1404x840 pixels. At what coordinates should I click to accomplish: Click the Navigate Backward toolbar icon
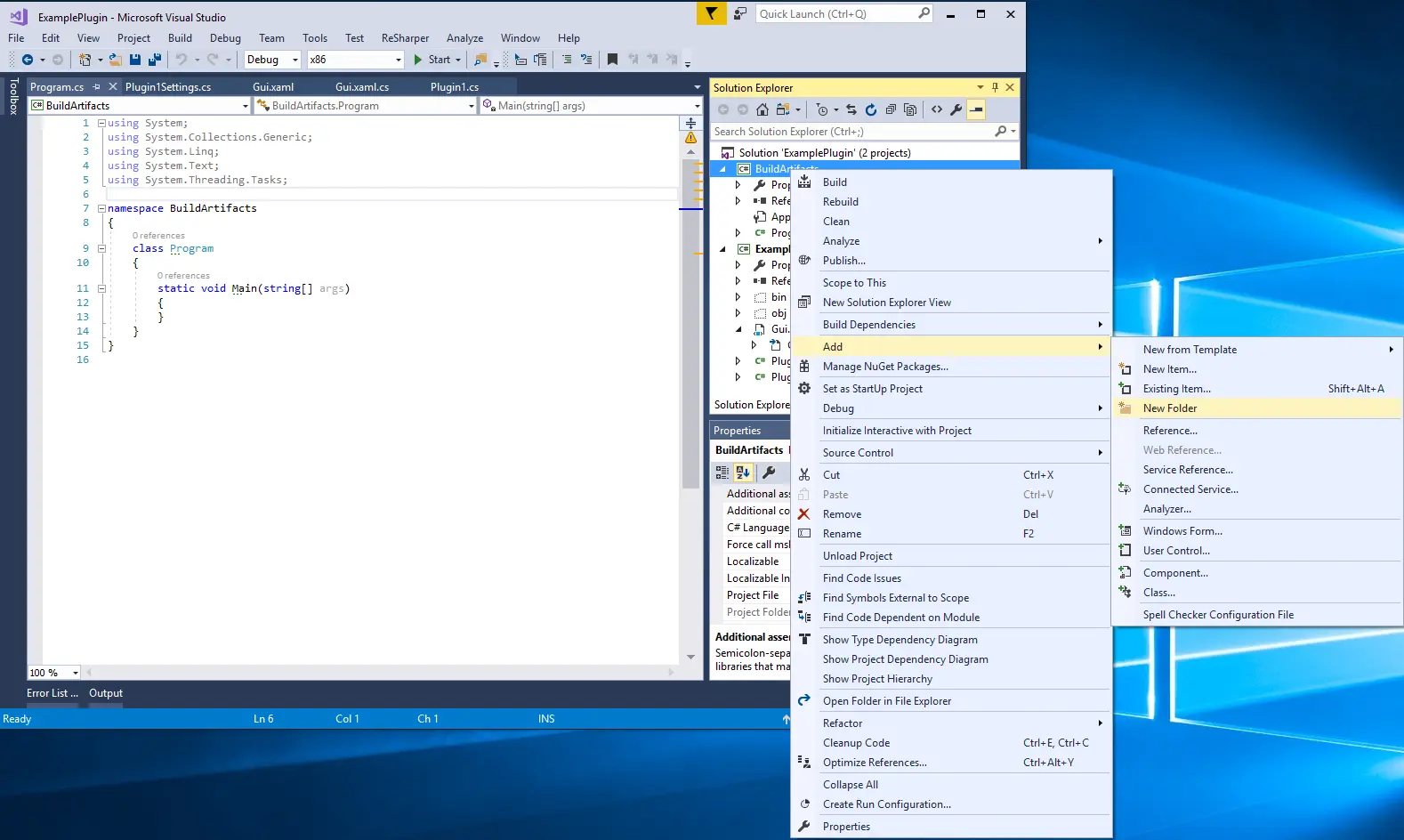[x=28, y=60]
